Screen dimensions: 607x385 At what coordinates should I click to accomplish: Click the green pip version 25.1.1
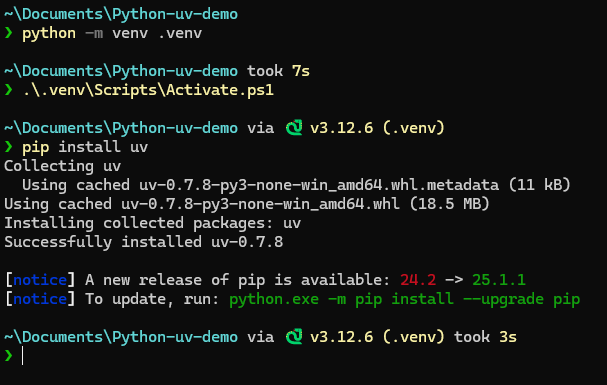(499, 280)
